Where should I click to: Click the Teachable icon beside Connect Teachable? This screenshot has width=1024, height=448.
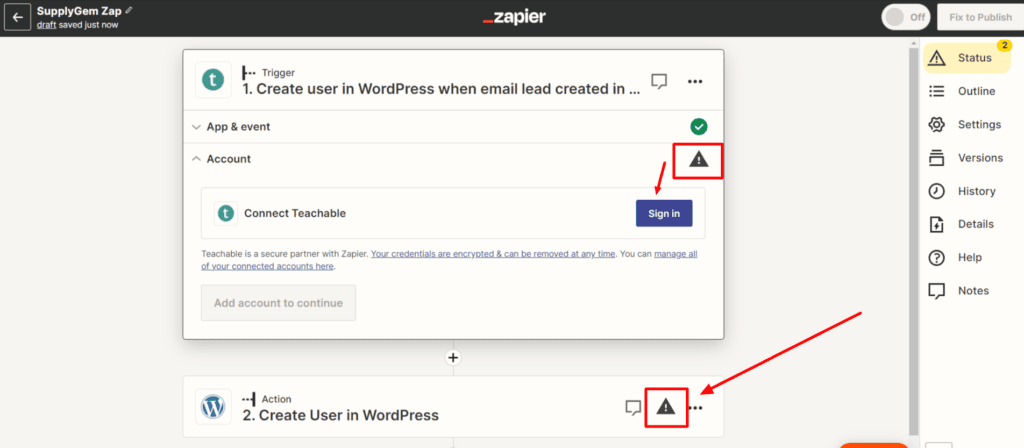point(226,213)
